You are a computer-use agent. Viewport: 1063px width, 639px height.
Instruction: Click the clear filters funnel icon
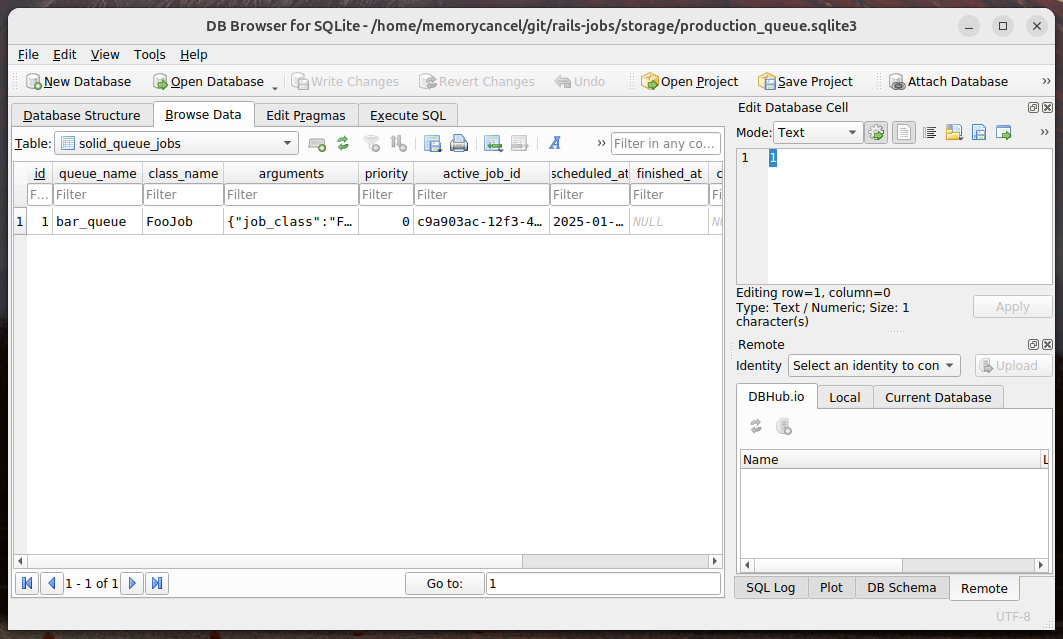click(372, 143)
